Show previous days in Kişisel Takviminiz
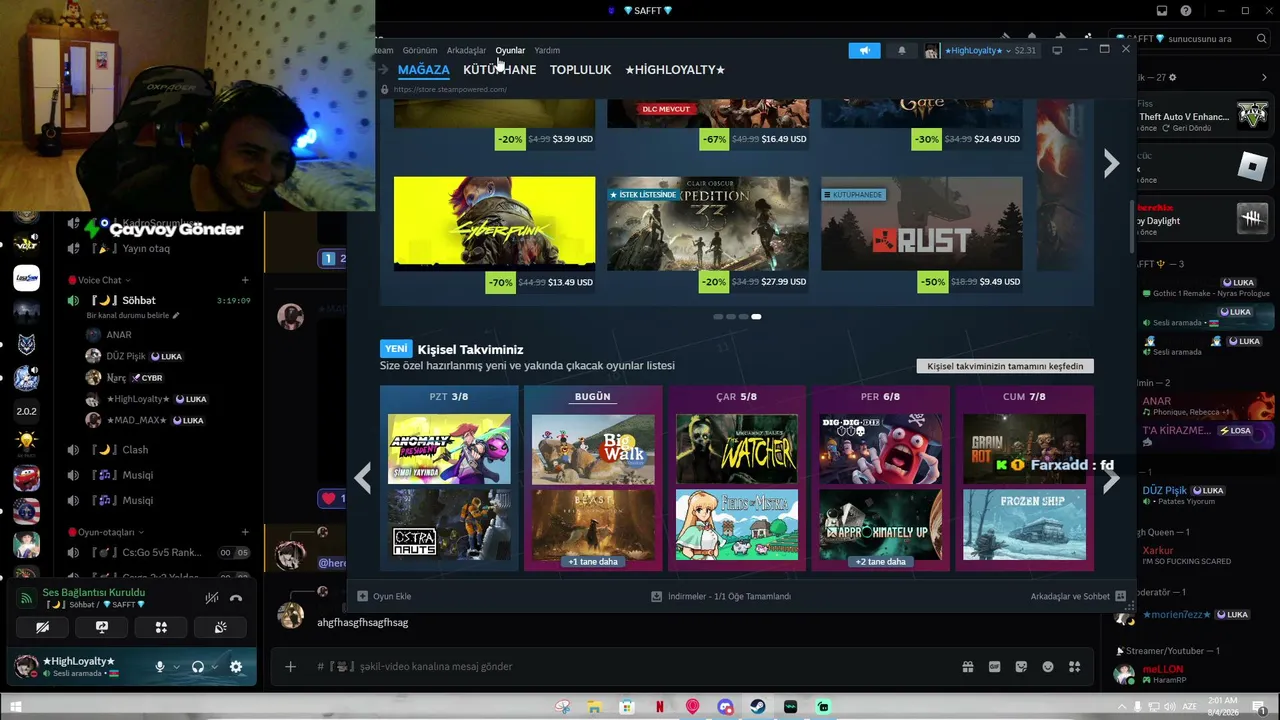The height and width of the screenshot is (720, 1280). point(363,478)
